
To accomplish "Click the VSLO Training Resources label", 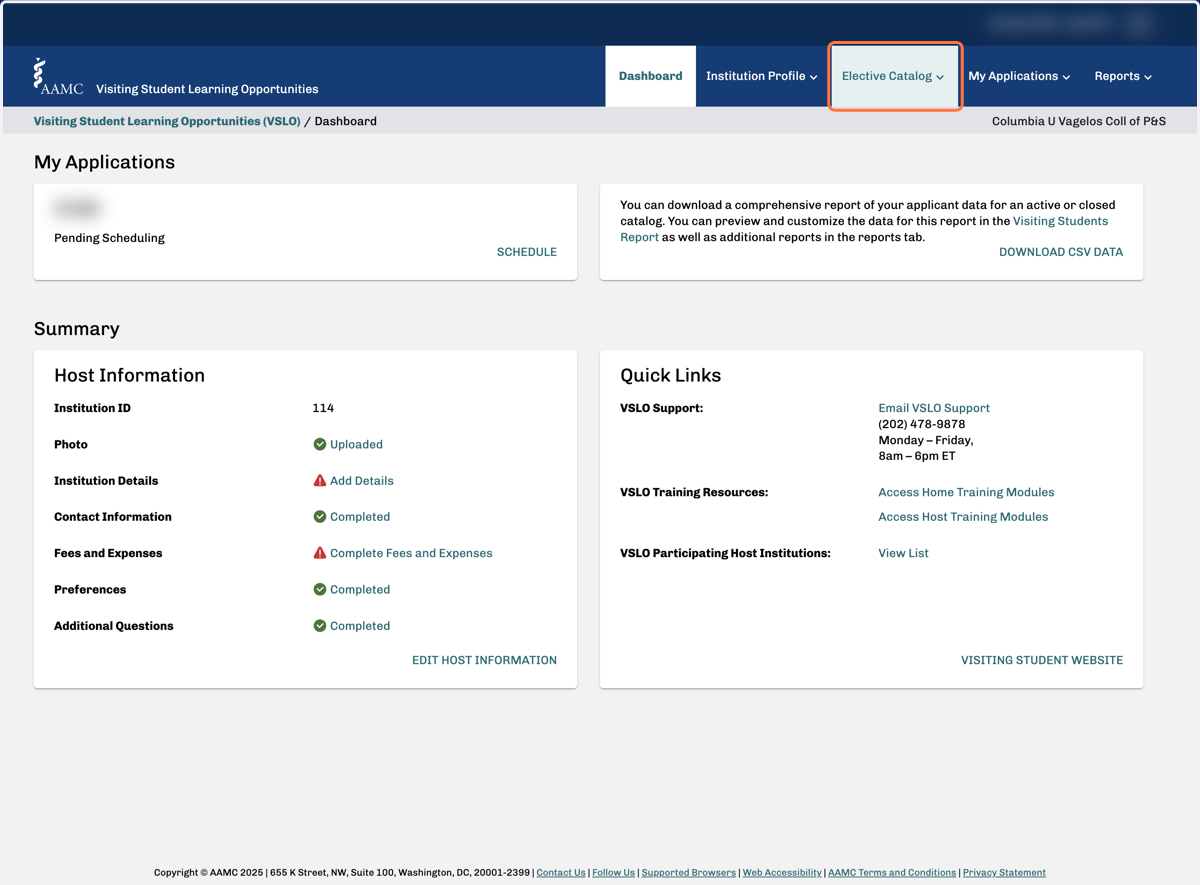I will 694,492.
